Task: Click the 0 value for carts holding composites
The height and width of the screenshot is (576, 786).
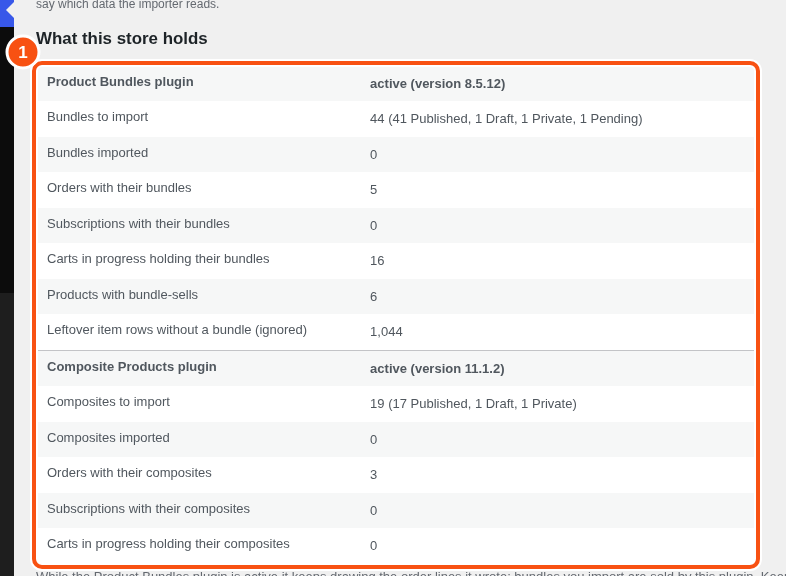Action: coord(373,546)
